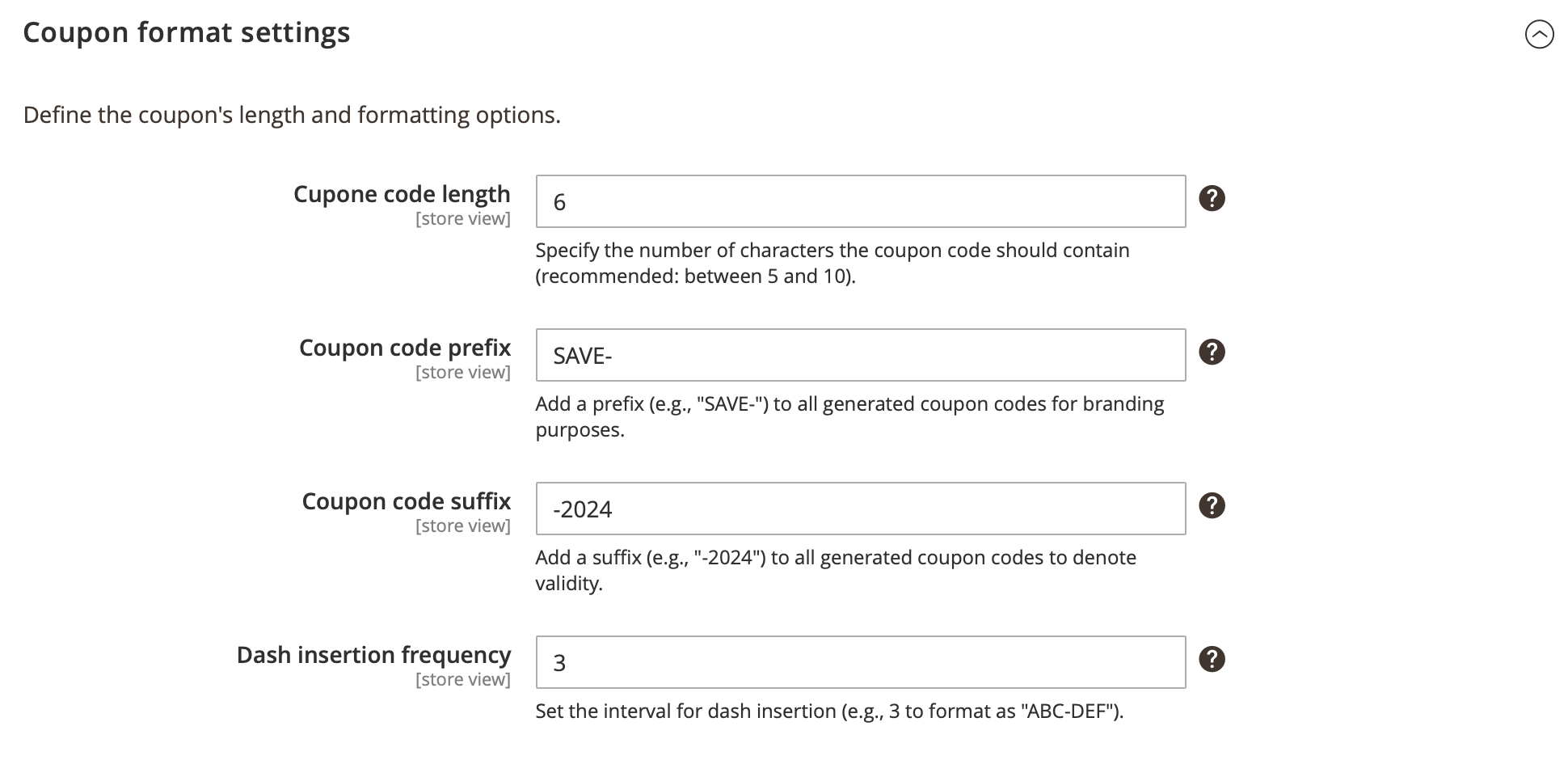Screen dimensions: 1568x760
Task: Click the Coupon code prefix field label
Action: click(404, 348)
